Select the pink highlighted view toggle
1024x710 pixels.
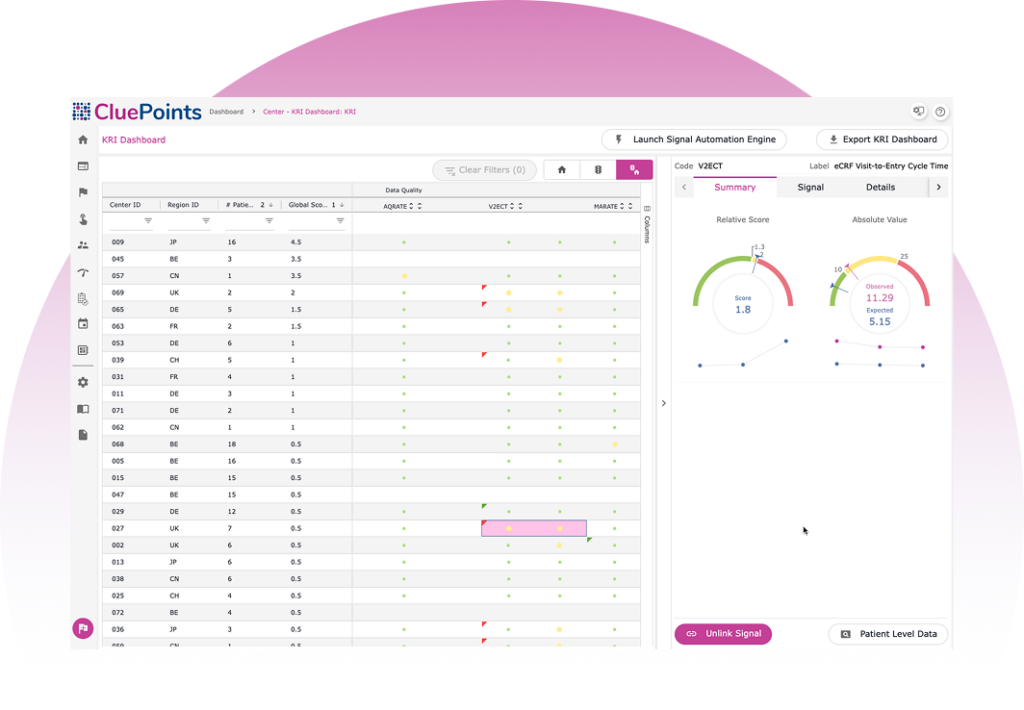[x=634, y=170]
